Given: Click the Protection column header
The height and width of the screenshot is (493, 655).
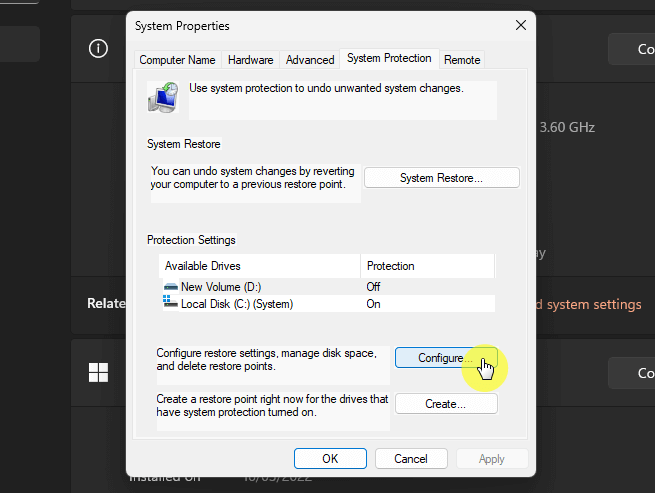Looking at the screenshot, I should coord(427,266).
